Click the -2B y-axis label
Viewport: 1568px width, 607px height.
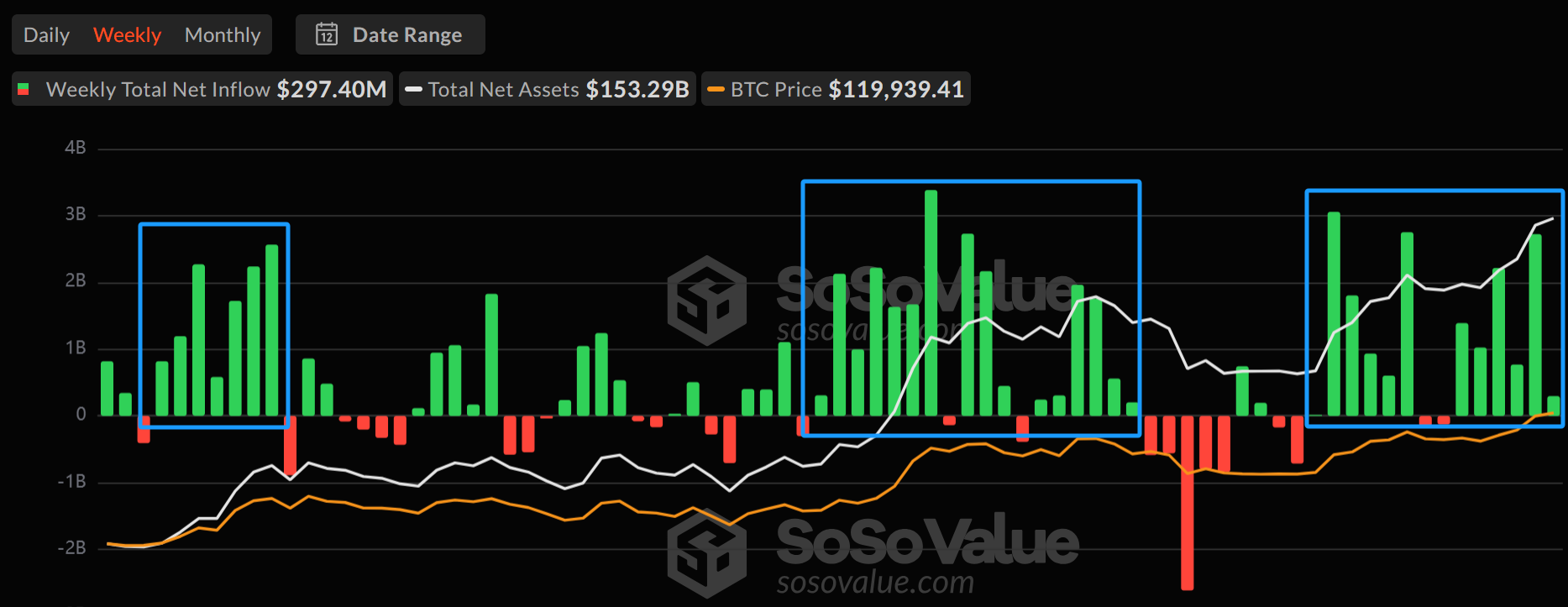[x=72, y=547]
